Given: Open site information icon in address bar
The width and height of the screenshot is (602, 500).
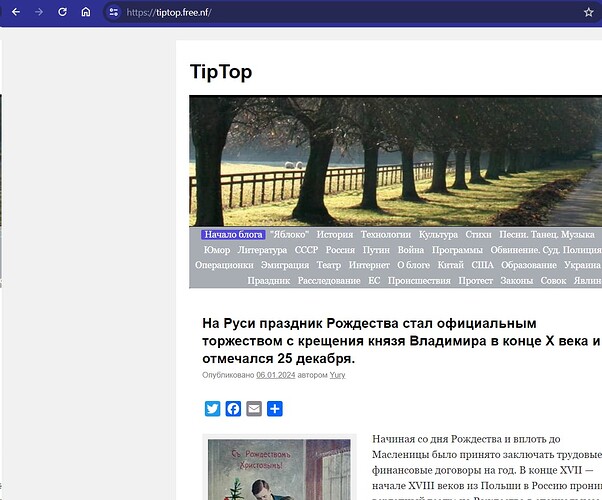Looking at the screenshot, I should pyautogui.click(x=113, y=12).
